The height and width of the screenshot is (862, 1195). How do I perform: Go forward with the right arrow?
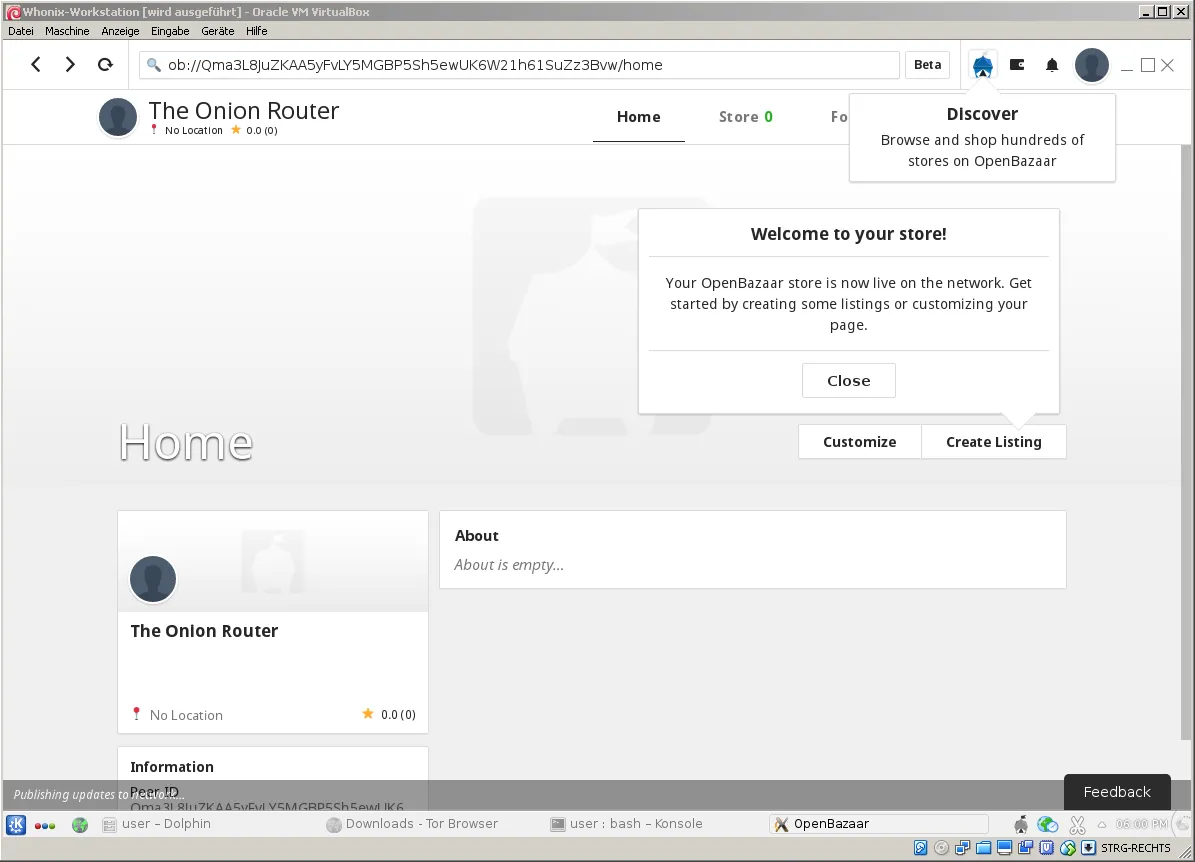tap(70, 65)
